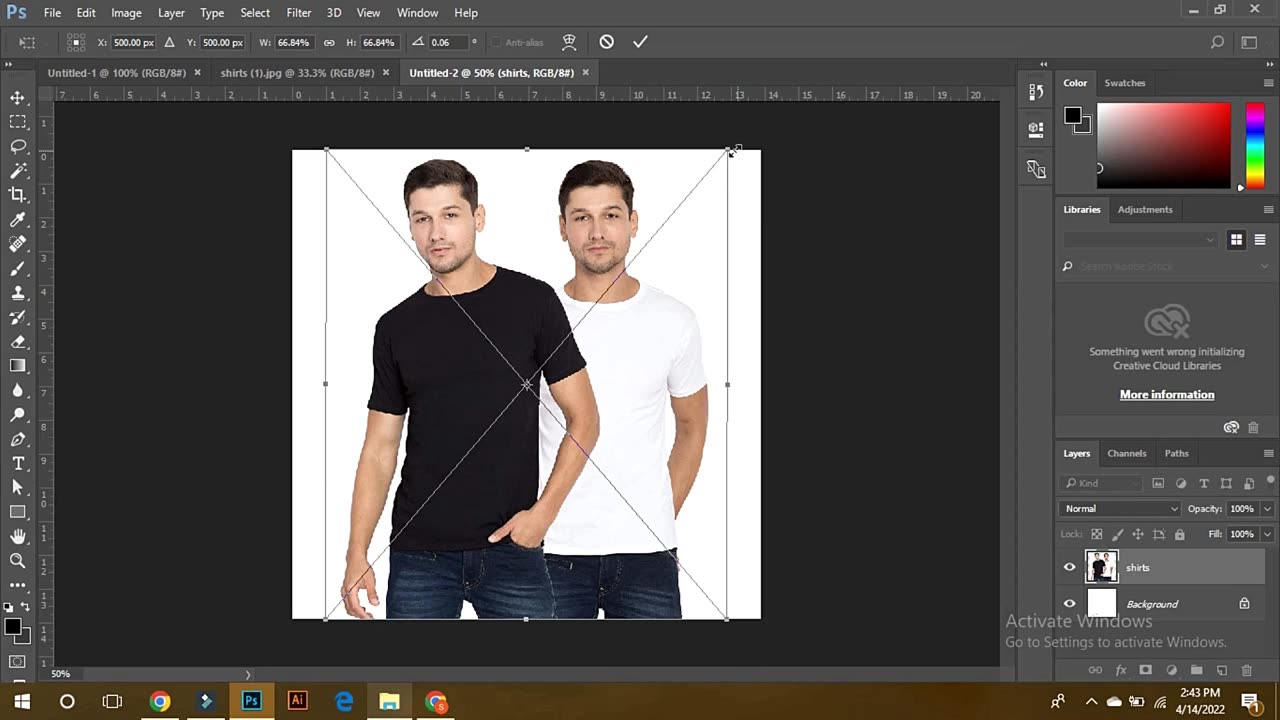This screenshot has height=720, width=1280.
Task: Switch to warp mode icon
Action: (x=569, y=42)
